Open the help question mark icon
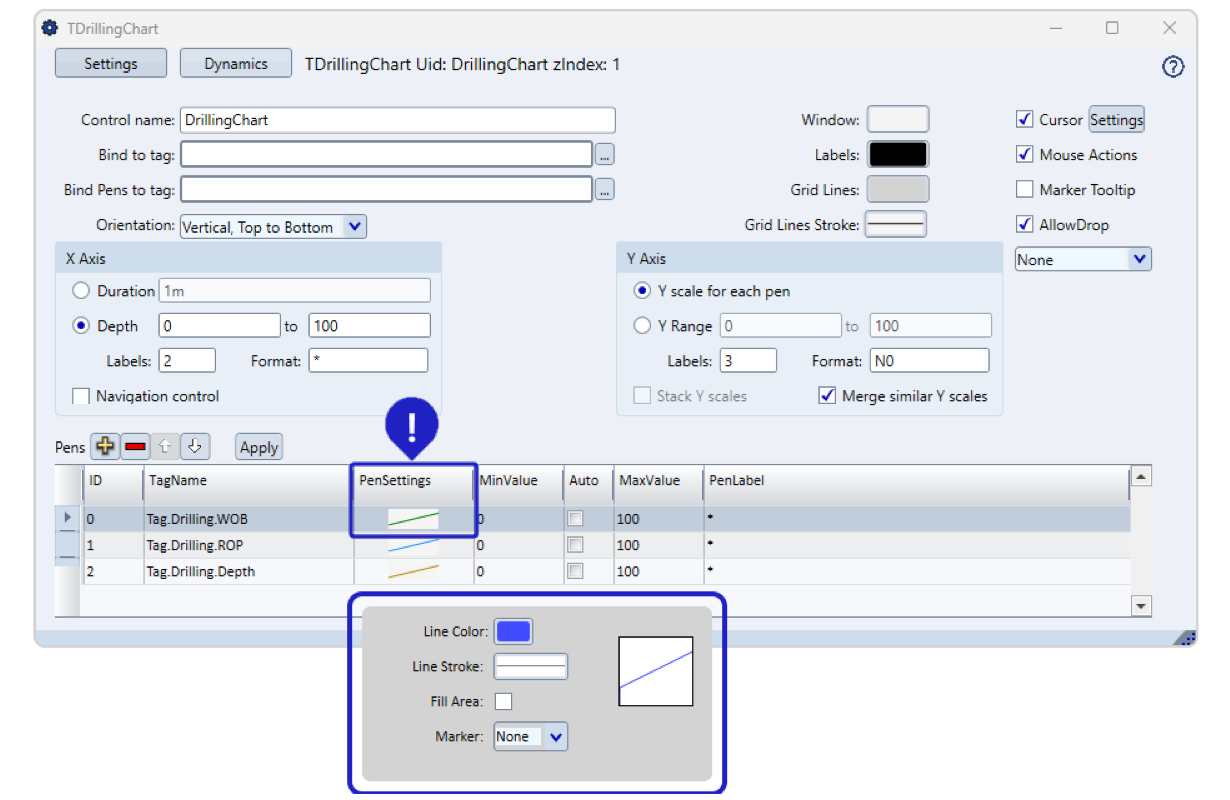1230x800 pixels. point(1173,67)
